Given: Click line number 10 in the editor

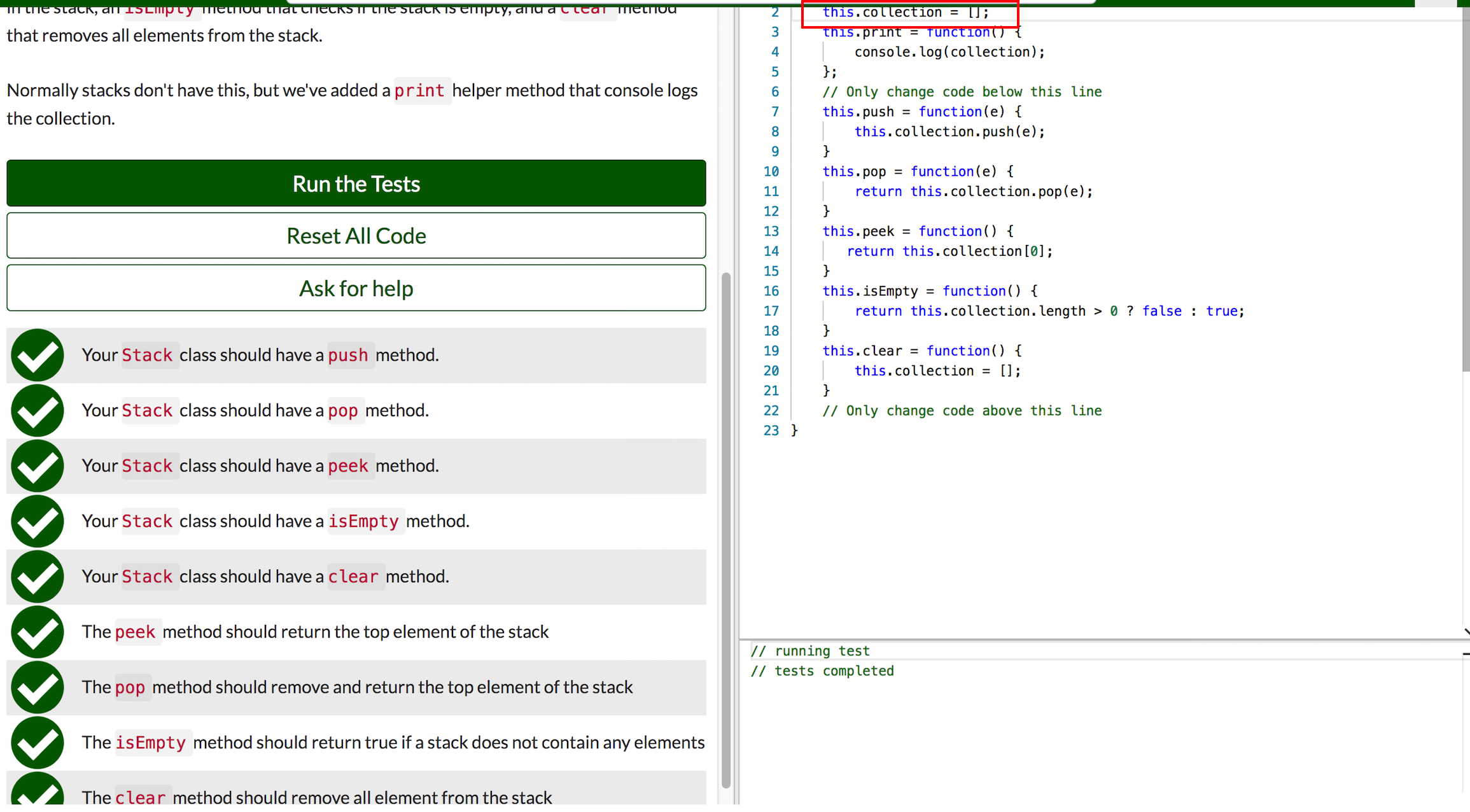Looking at the screenshot, I should pyautogui.click(x=771, y=171).
